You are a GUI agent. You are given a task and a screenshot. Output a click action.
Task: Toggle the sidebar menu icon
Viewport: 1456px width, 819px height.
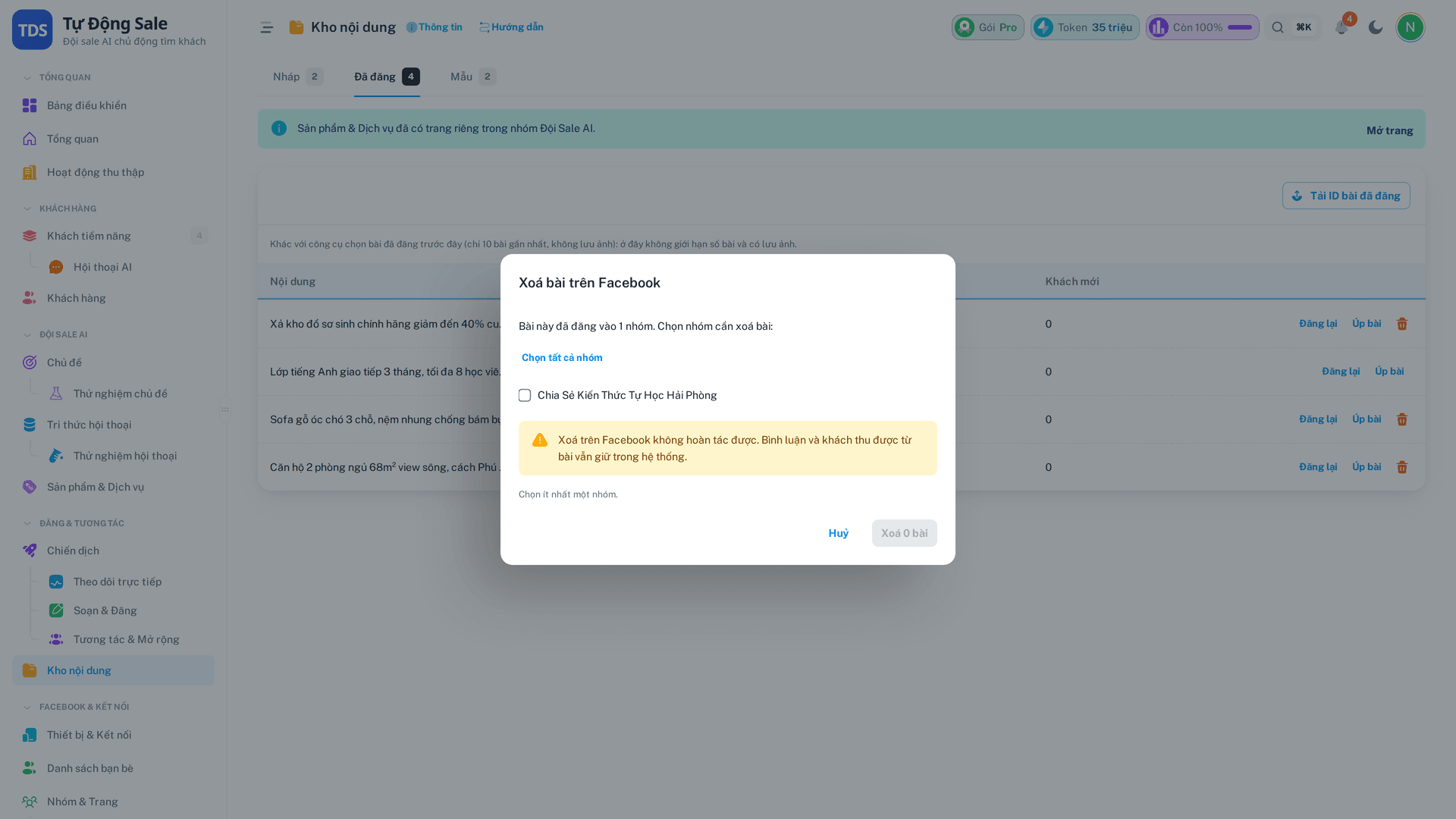coord(267,27)
